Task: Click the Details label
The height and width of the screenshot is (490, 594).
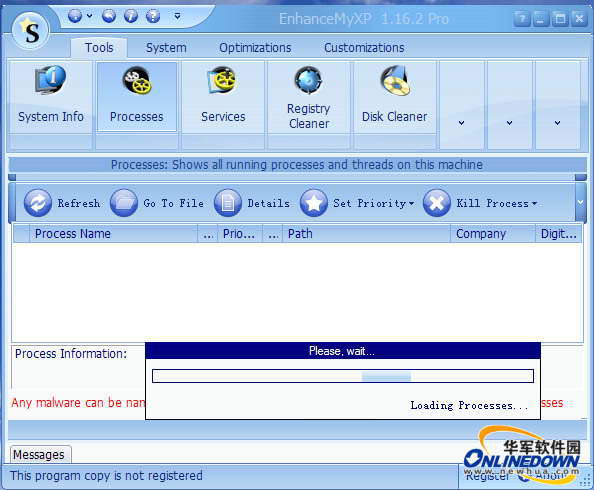Action: click(x=269, y=203)
